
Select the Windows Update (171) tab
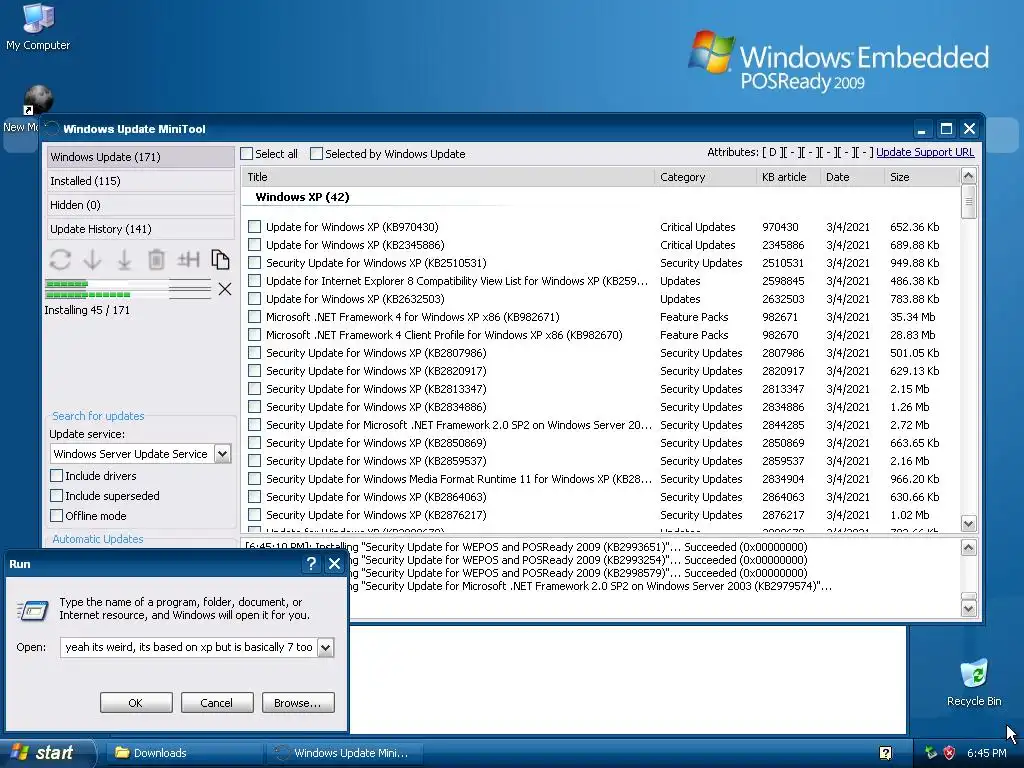[140, 157]
